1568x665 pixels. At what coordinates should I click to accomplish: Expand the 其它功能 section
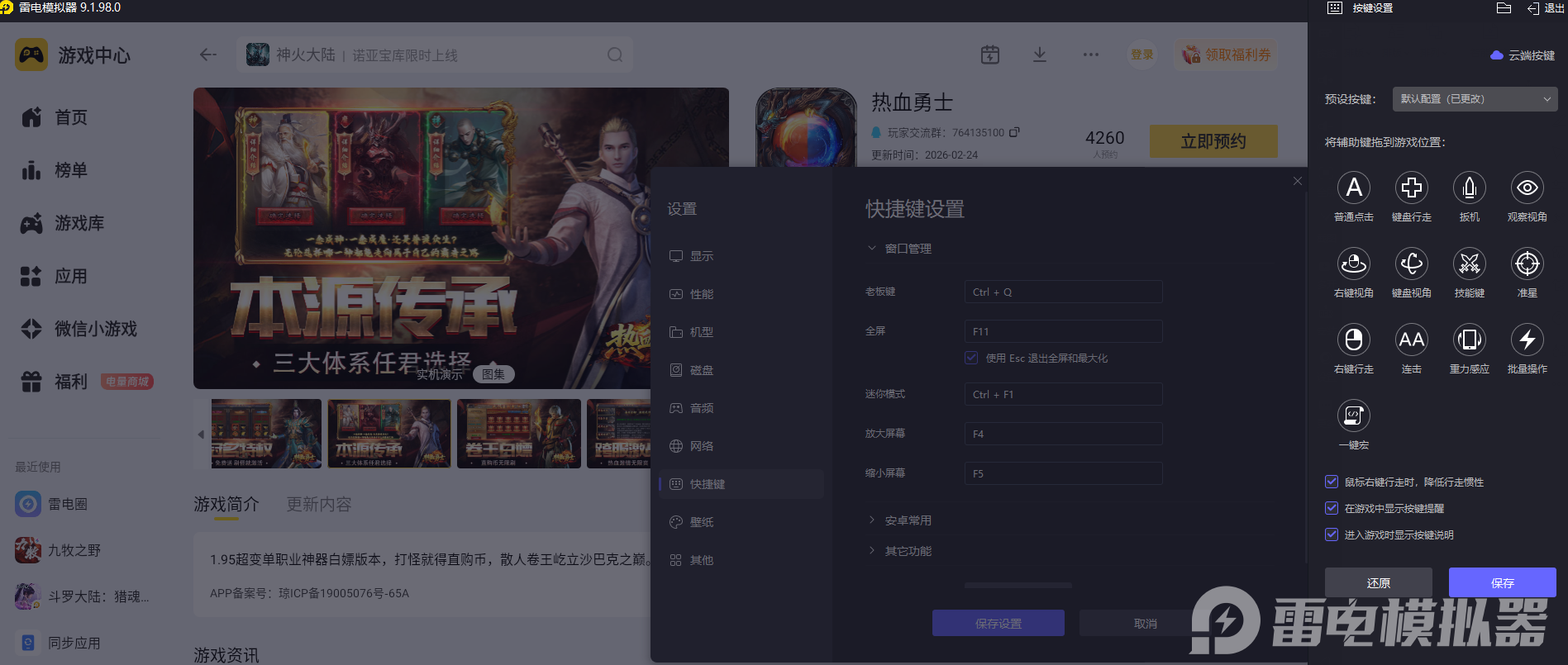click(x=871, y=550)
